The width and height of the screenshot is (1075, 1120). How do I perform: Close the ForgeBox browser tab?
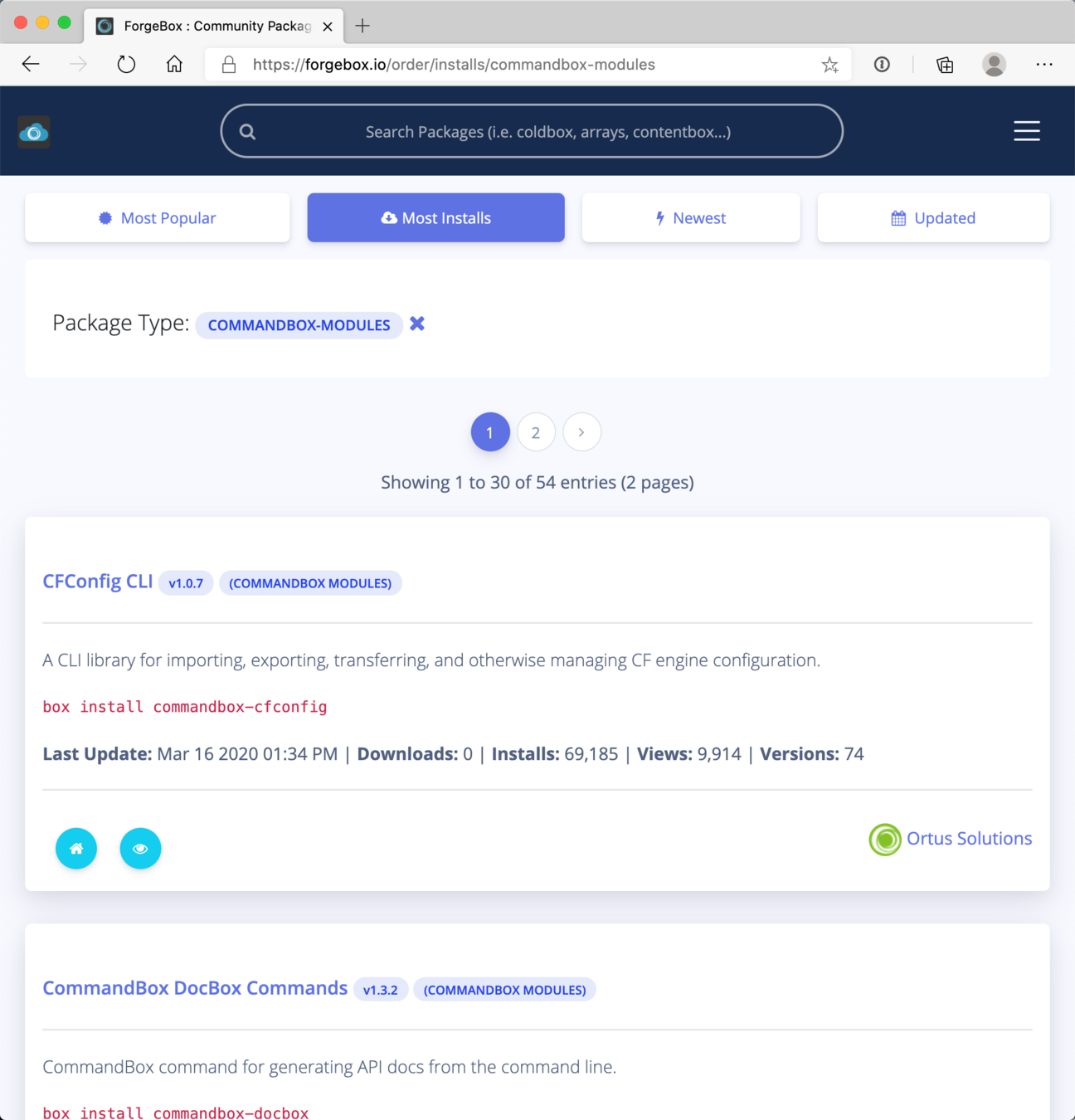click(x=328, y=27)
